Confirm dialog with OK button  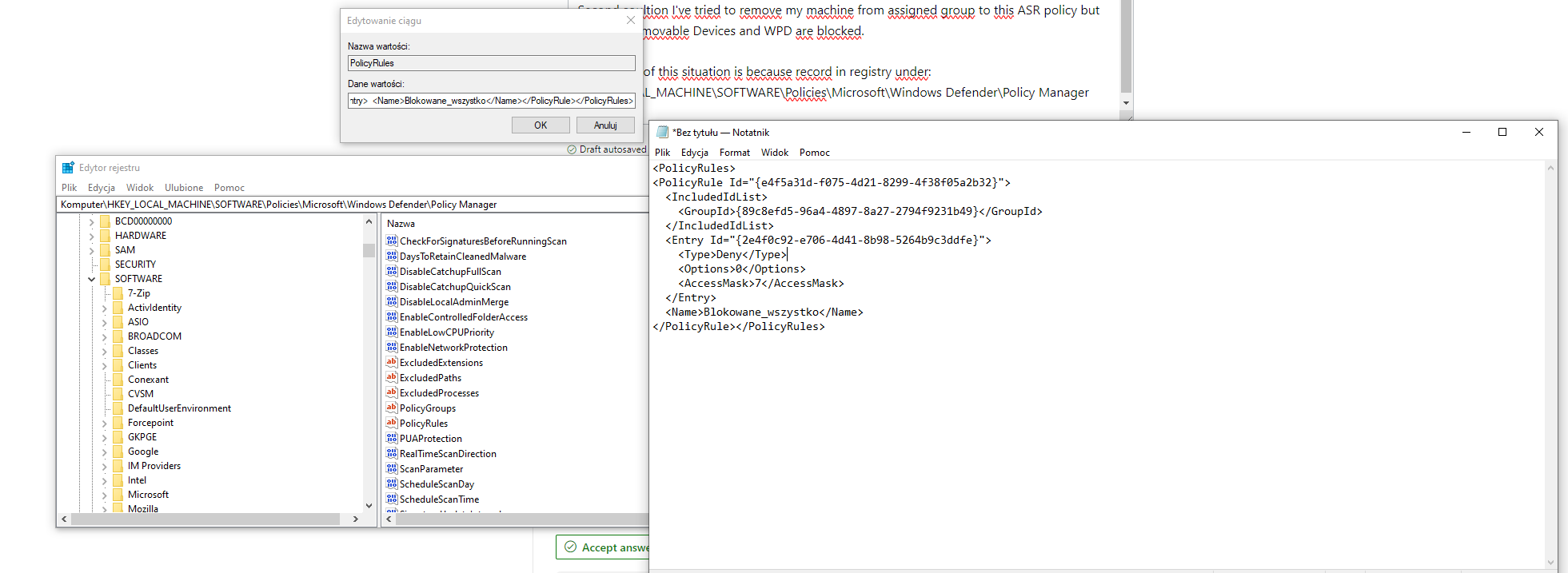pos(541,125)
